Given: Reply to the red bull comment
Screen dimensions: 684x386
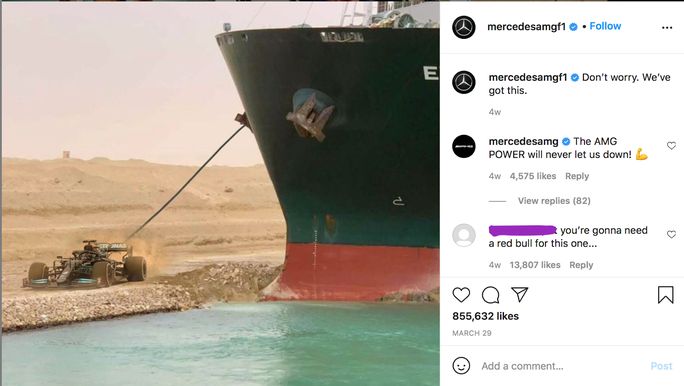Looking at the screenshot, I should point(581,265).
